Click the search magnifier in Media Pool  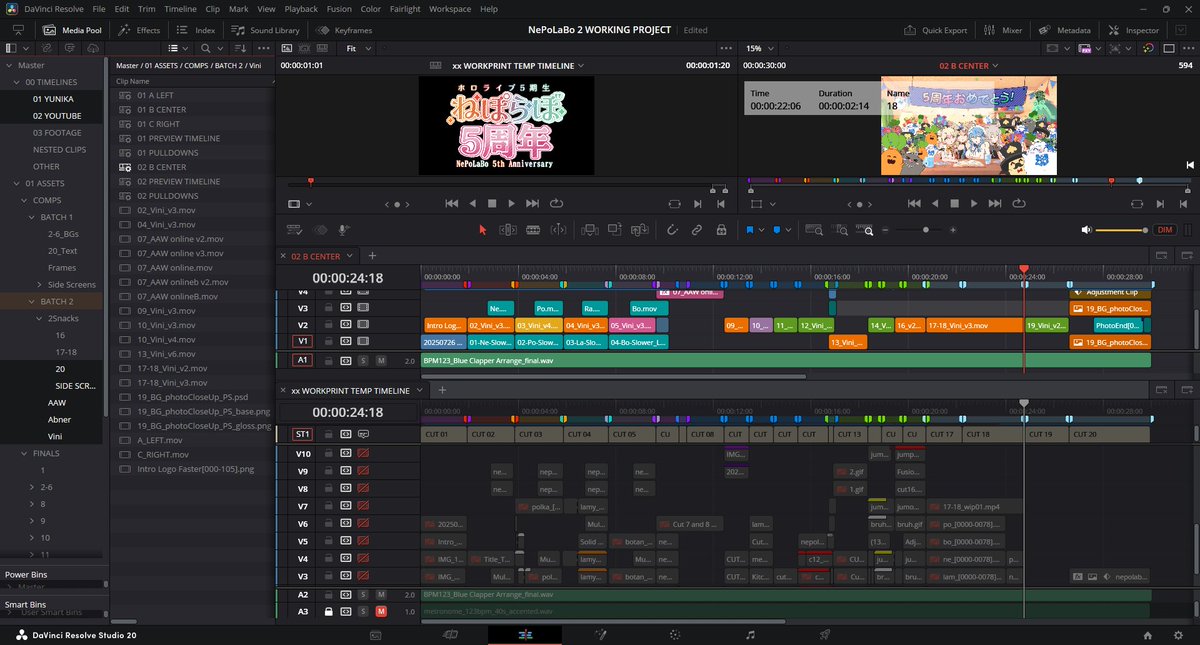point(205,48)
